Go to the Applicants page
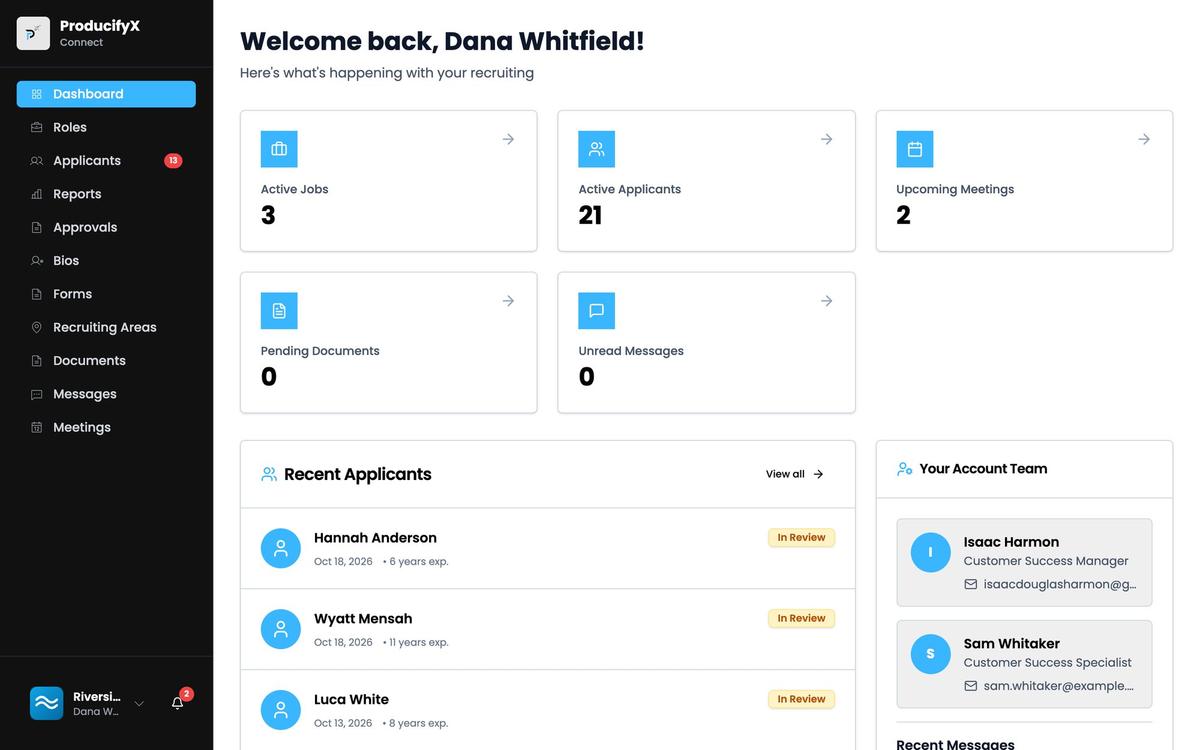 (x=106, y=160)
